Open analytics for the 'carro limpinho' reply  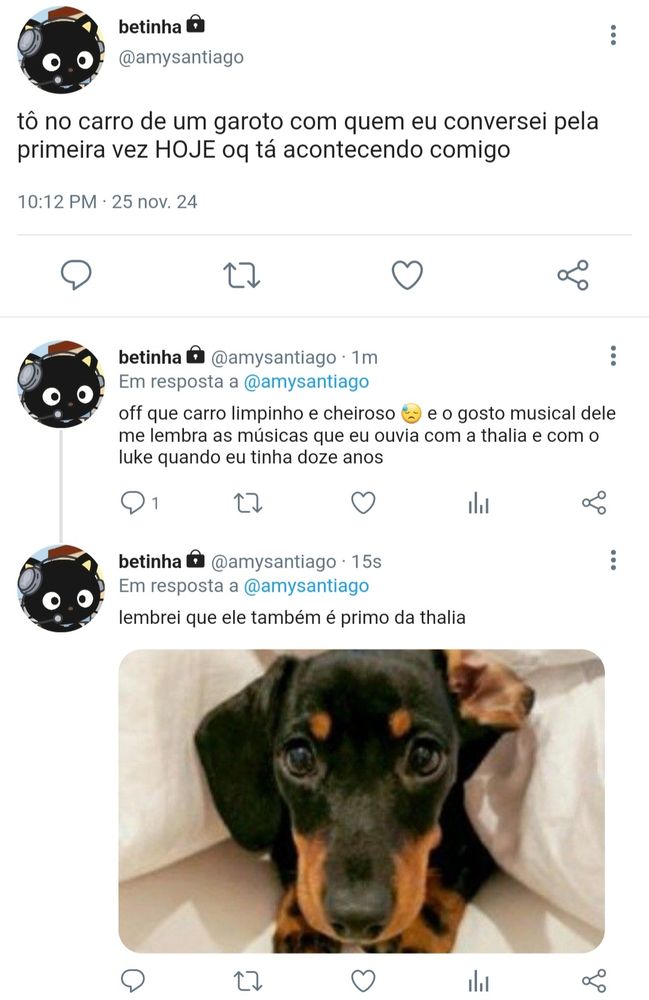[x=478, y=504]
